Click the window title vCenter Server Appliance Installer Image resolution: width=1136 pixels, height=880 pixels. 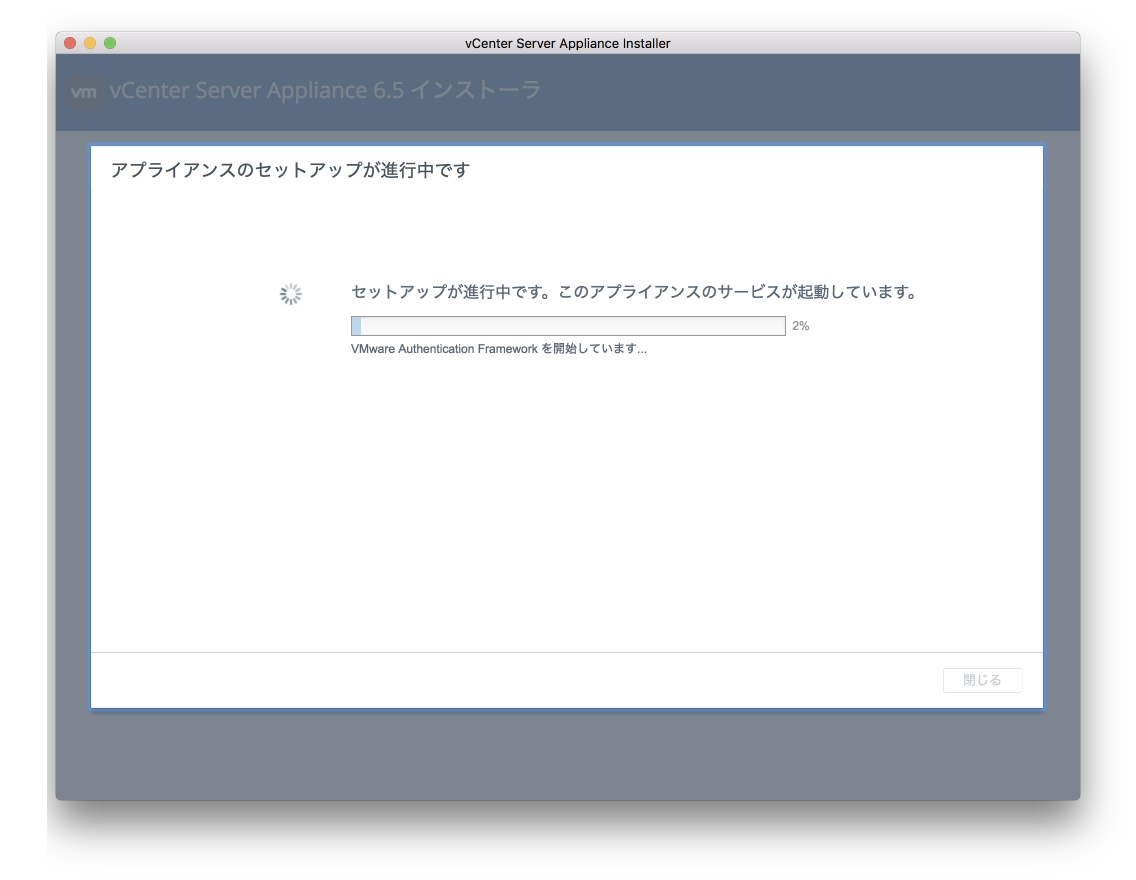point(568,43)
